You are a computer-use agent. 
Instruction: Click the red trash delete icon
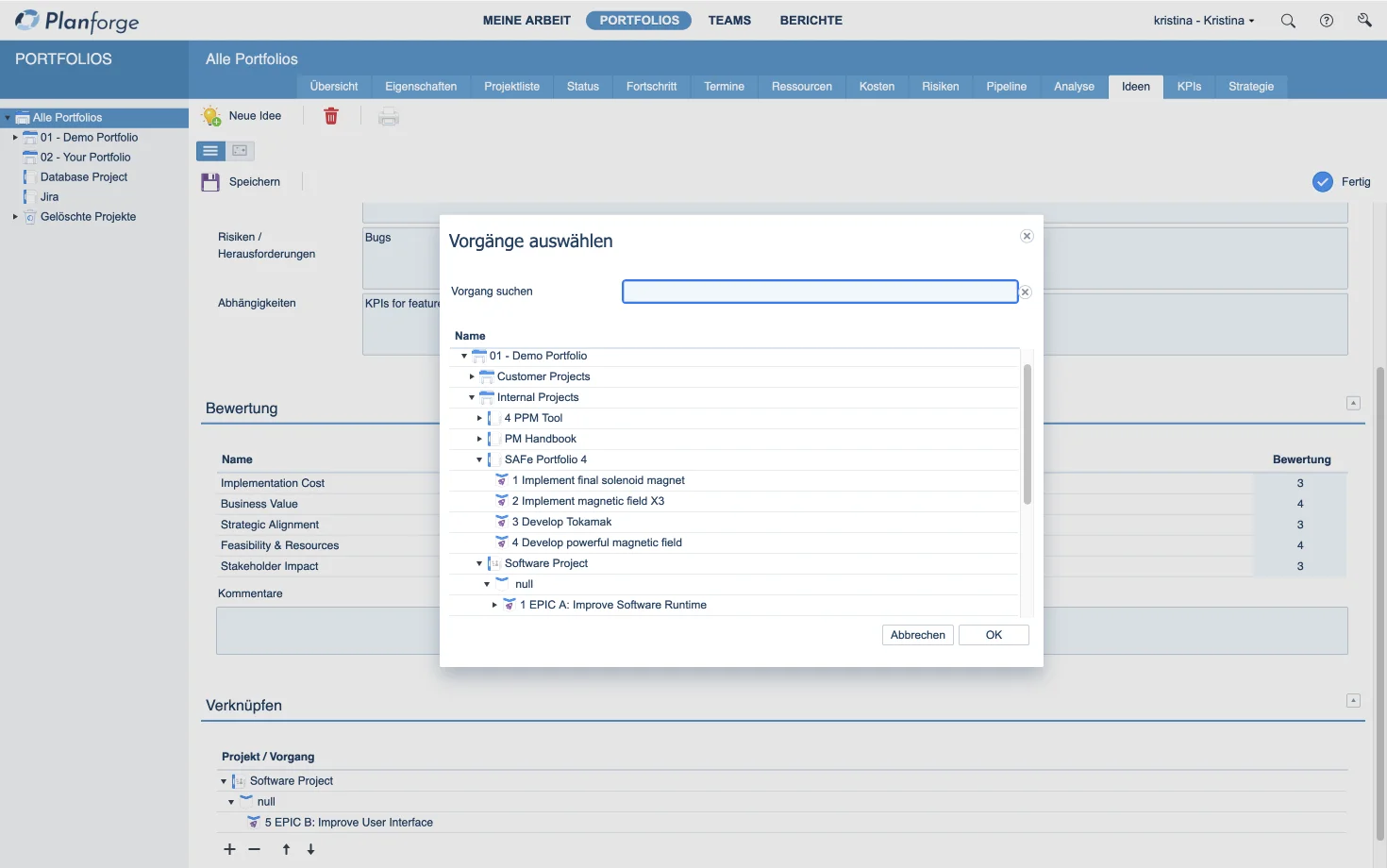click(x=331, y=116)
